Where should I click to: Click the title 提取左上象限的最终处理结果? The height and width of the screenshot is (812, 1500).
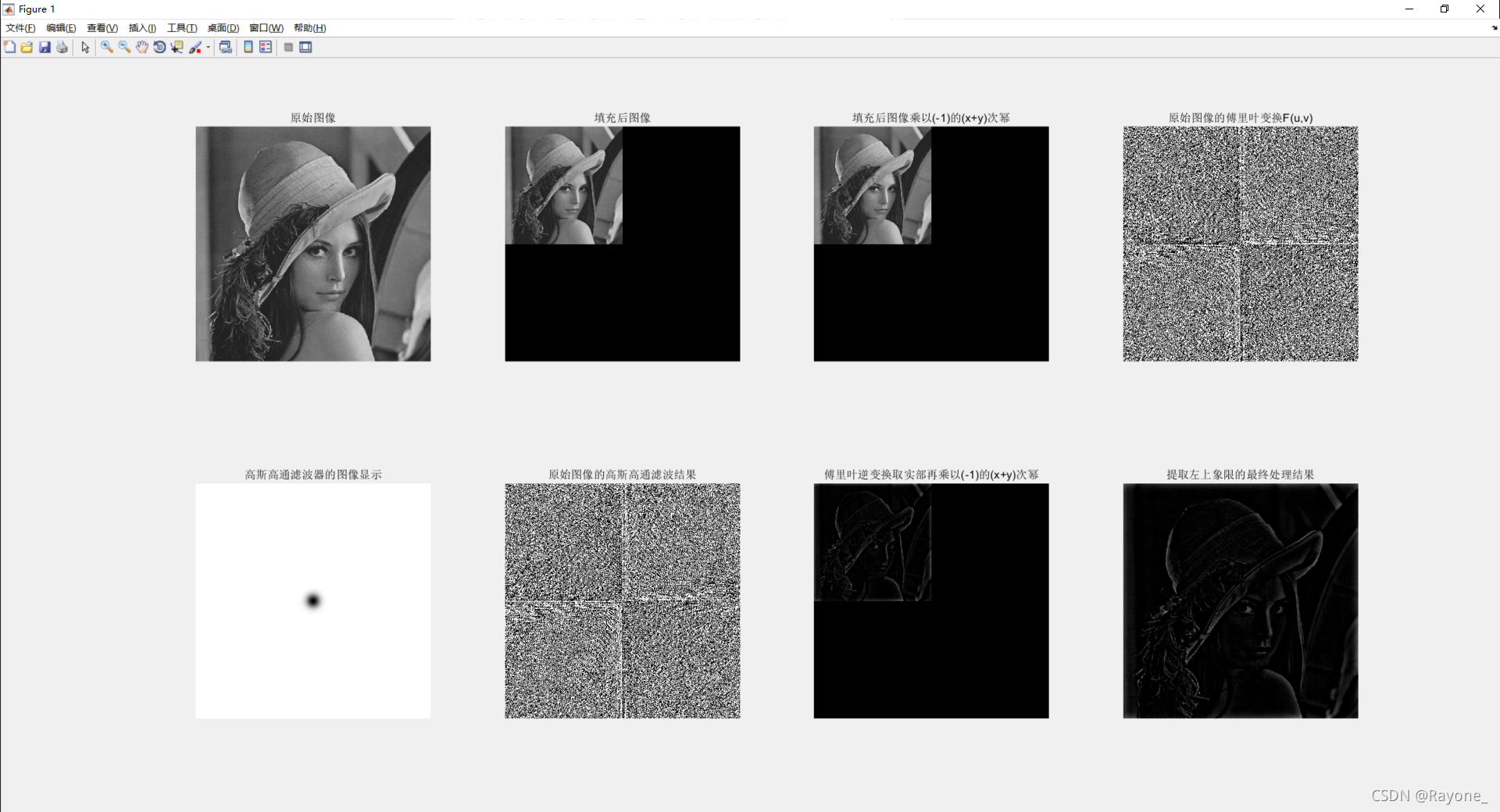[x=1241, y=475]
